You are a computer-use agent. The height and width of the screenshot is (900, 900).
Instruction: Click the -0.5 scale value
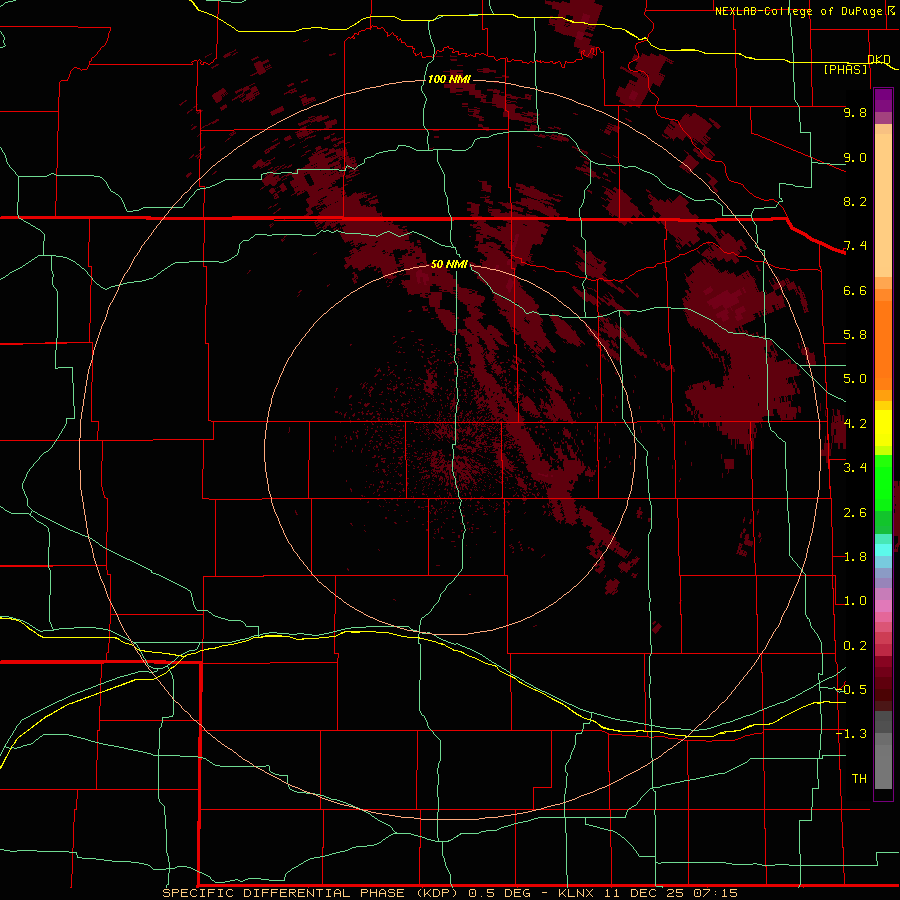851,690
